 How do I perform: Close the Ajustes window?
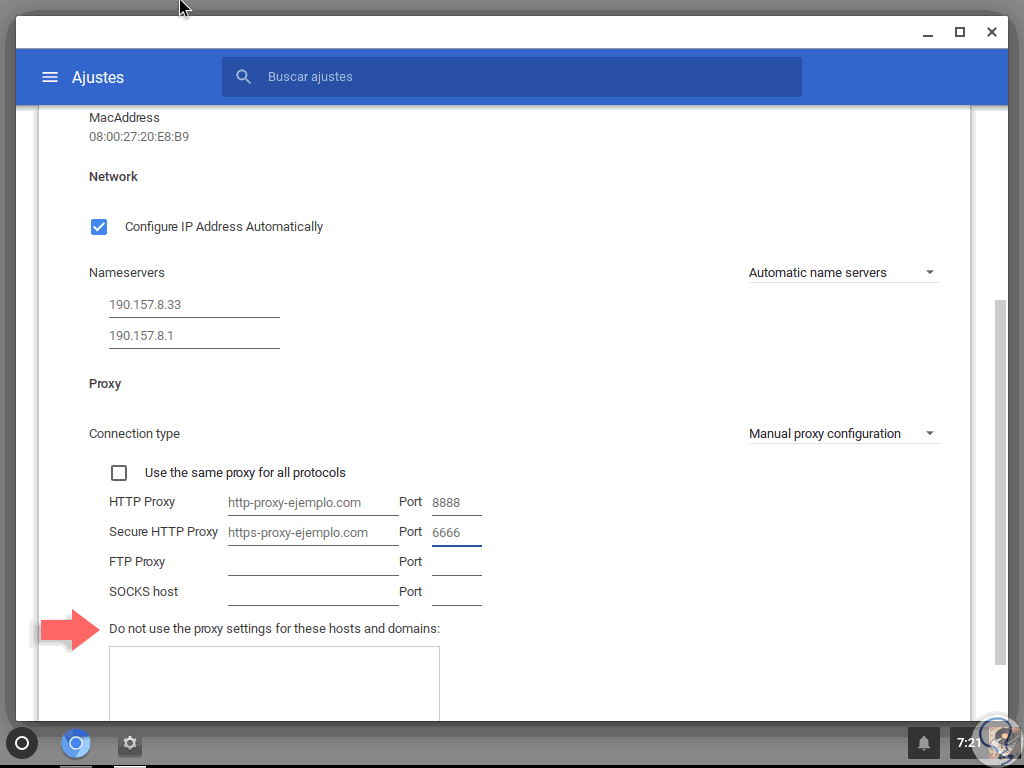pos(991,32)
